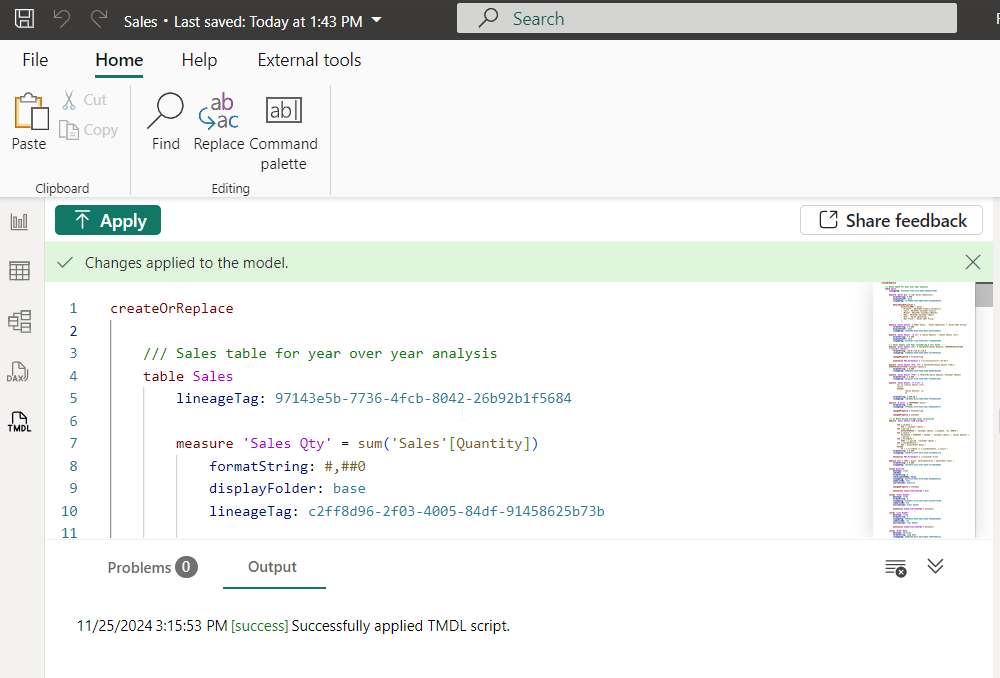1000x678 pixels.
Task: Open the Find magnifier tool
Action: tap(166, 122)
